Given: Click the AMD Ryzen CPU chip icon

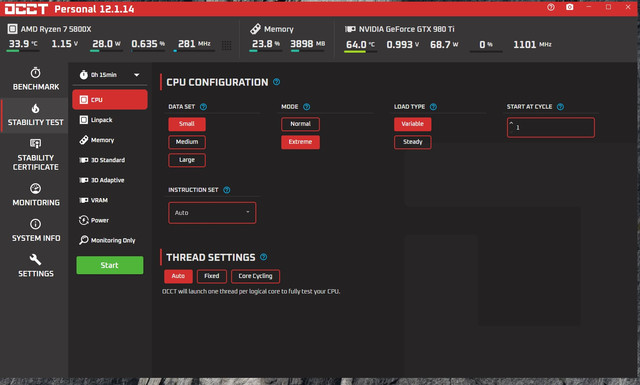Looking at the screenshot, I should [12, 29].
